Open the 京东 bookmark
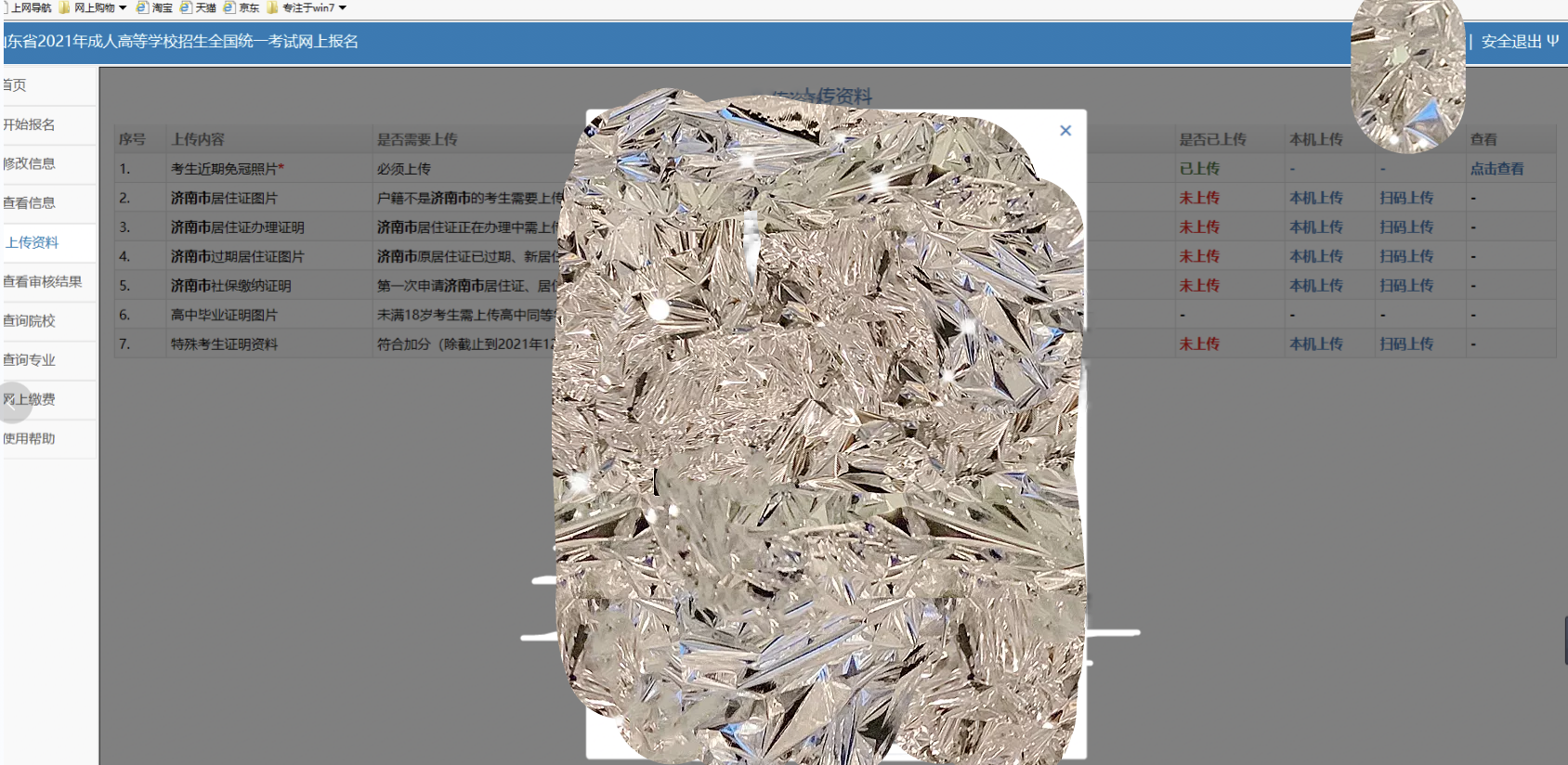This screenshot has width=1568, height=765. [242, 7]
